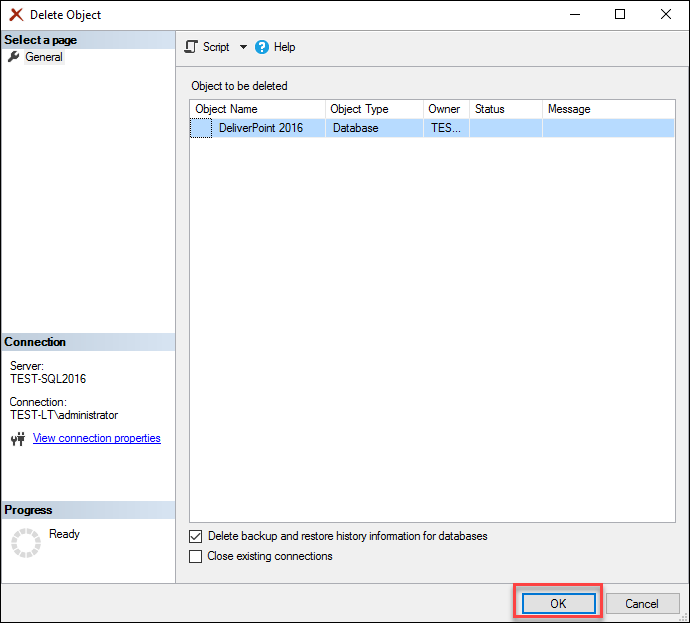Screen dimensions: 690x623
Task: Open the Script dropdown arrow
Action: [243, 47]
